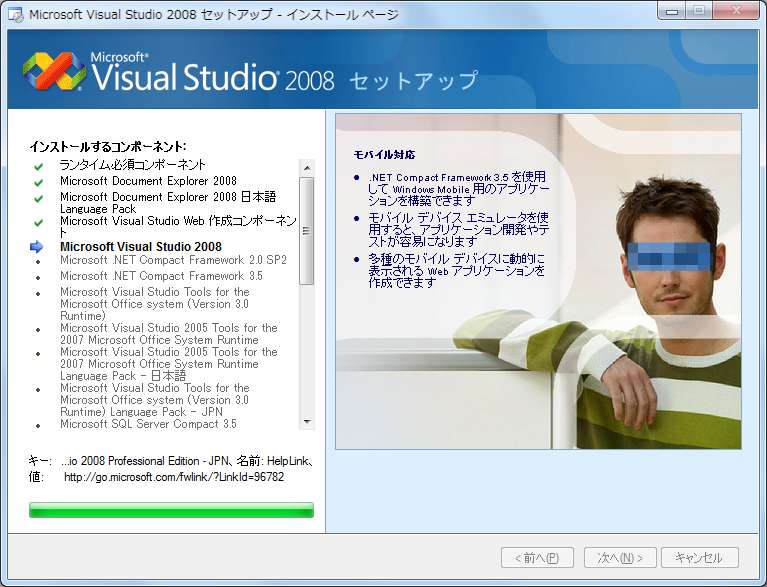Select 2007 Office System Runtime Language Pack - 日本語

point(169,364)
